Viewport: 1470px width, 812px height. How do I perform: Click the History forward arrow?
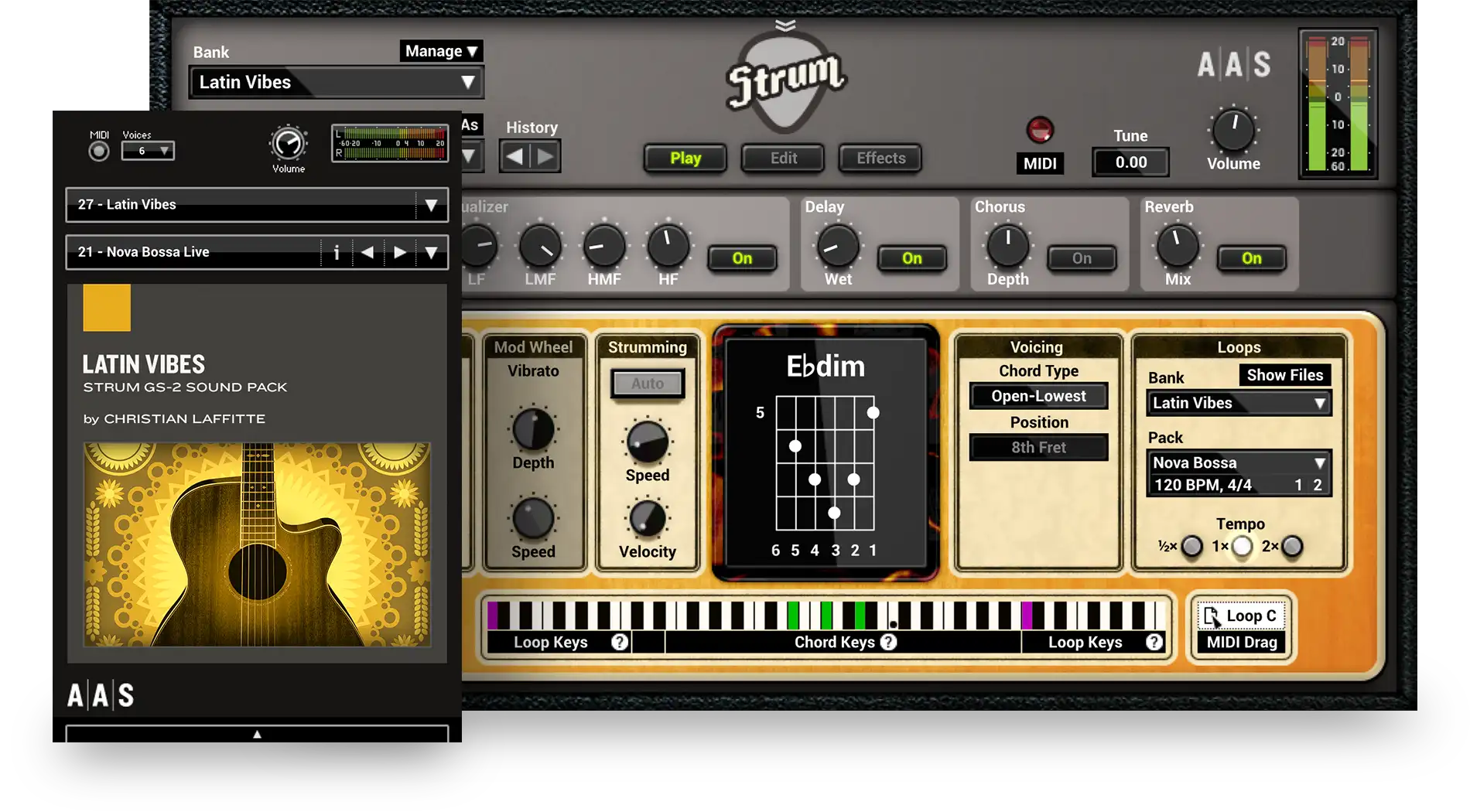(545, 157)
